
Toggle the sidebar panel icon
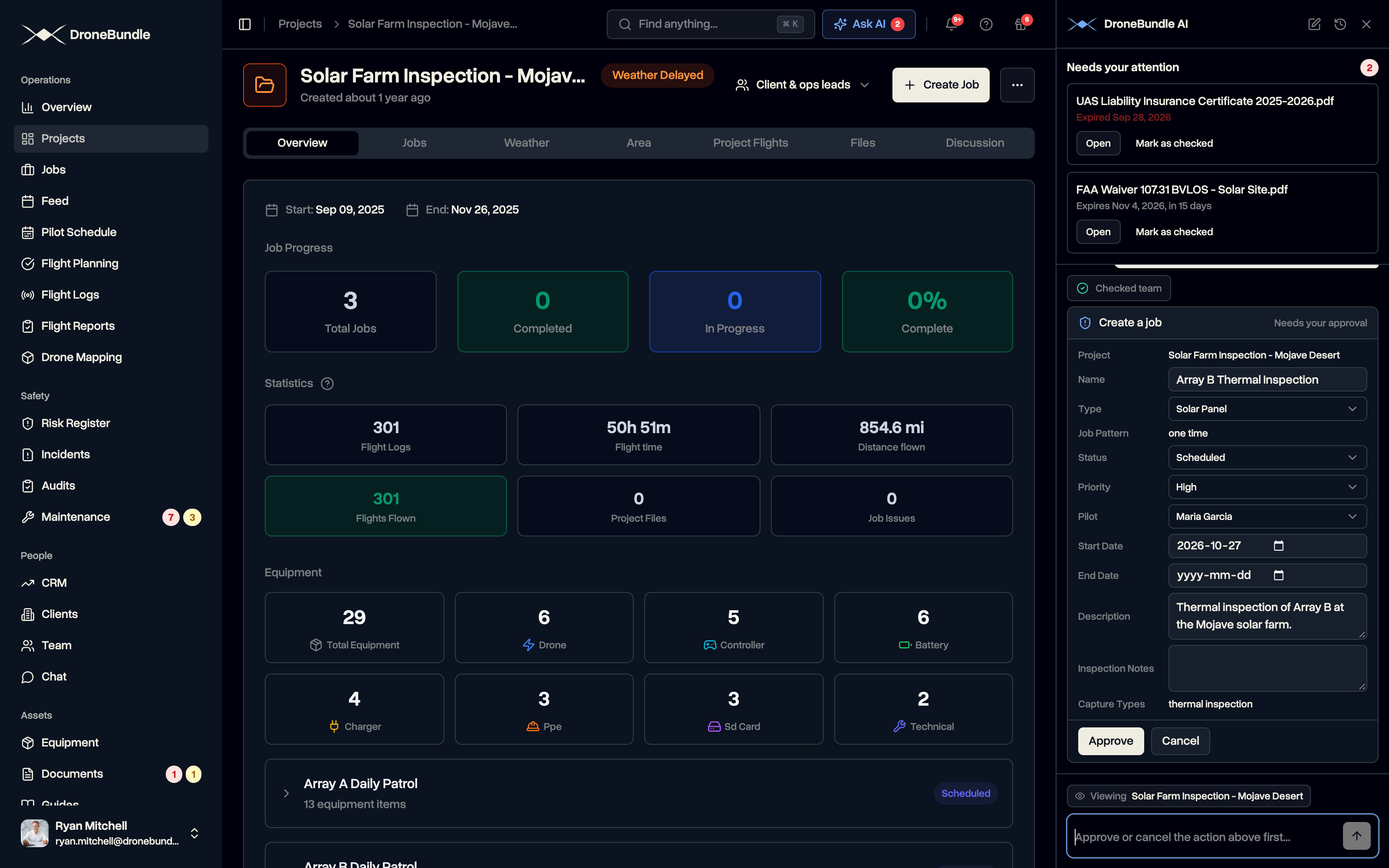point(244,24)
